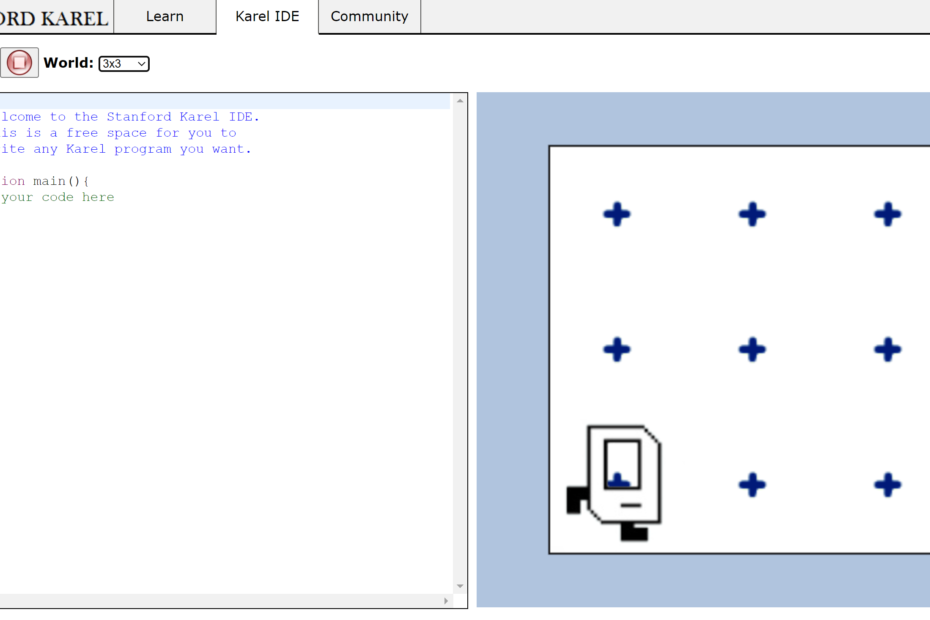Click the 'Karel program you want.' line
930x620 pixels.
(x=126, y=149)
